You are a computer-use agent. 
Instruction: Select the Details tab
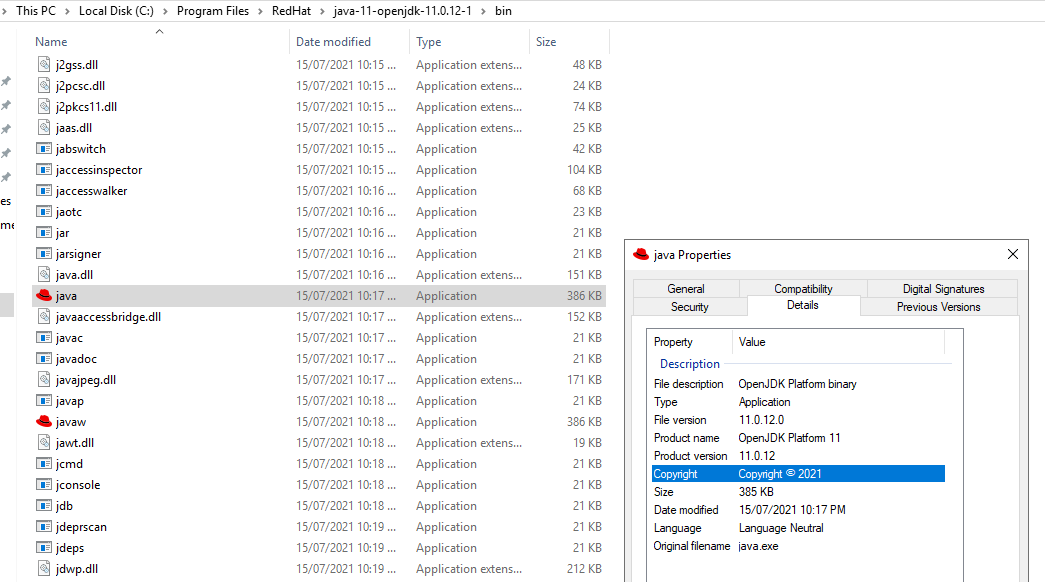pos(803,305)
